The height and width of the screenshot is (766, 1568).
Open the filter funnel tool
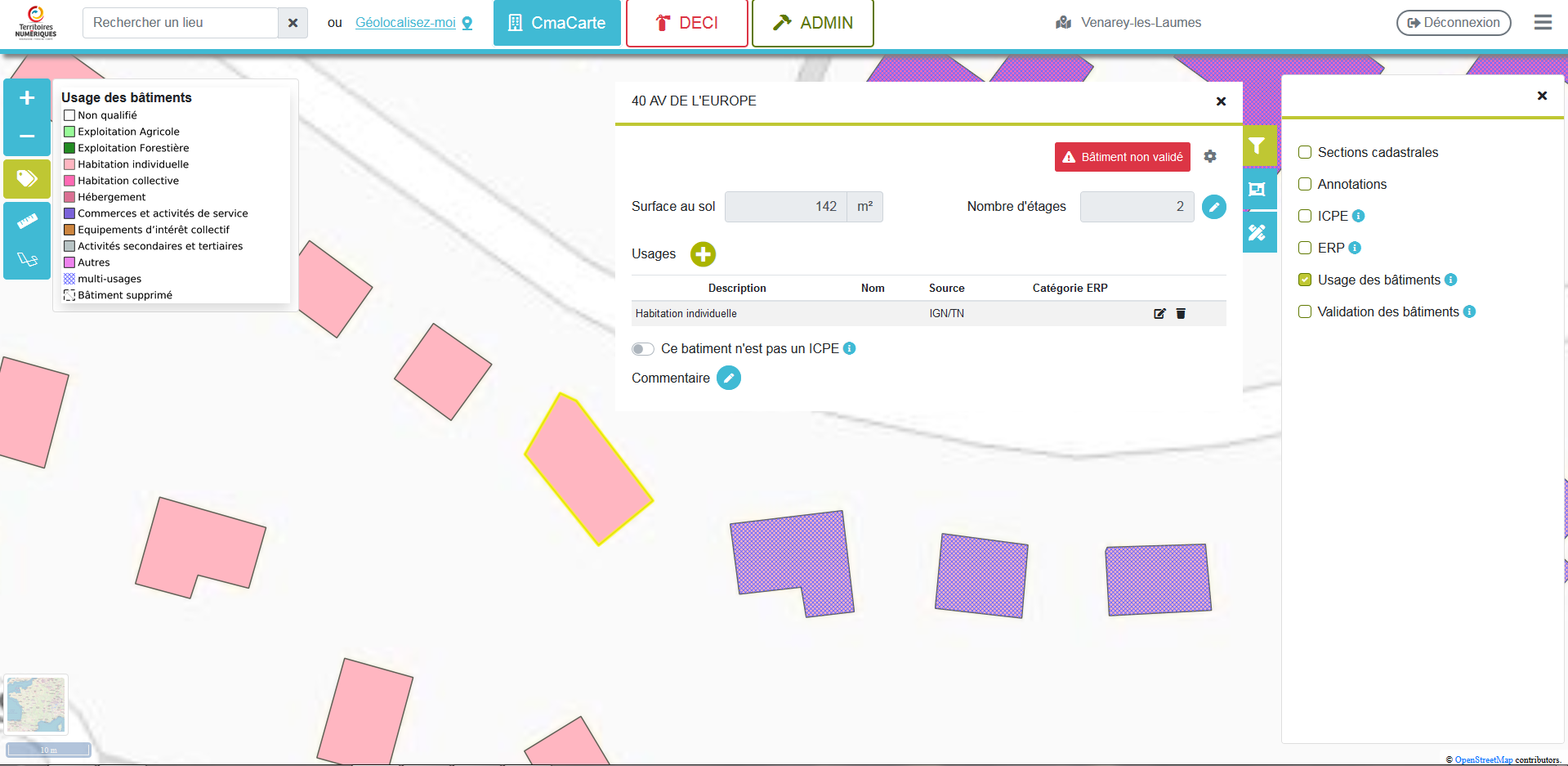click(1258, 146)
